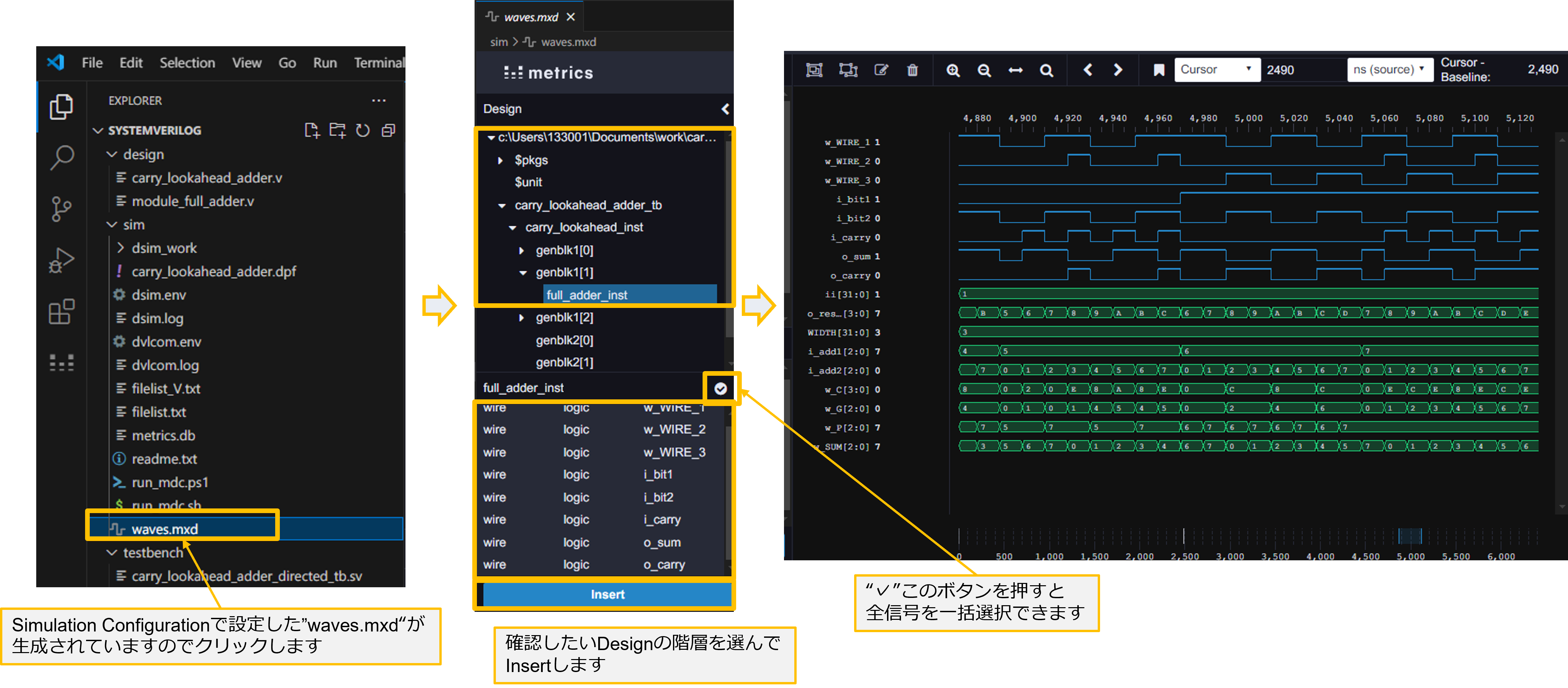1568x688 pixels.
Task: Collapse all folders in Explorer
Action: 388,130
